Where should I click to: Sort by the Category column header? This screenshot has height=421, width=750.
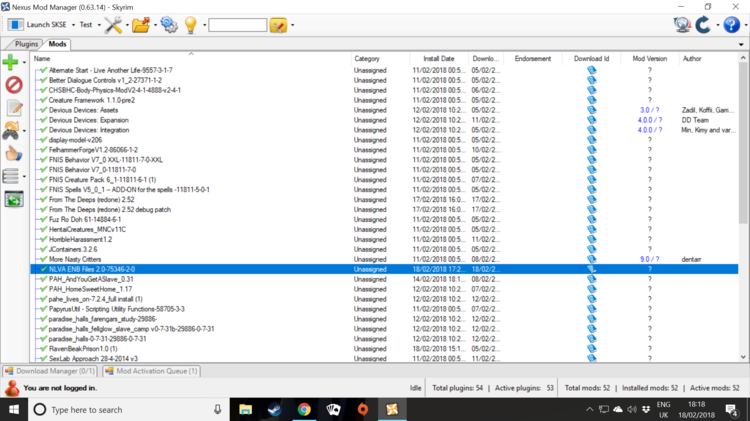(381, 58)
